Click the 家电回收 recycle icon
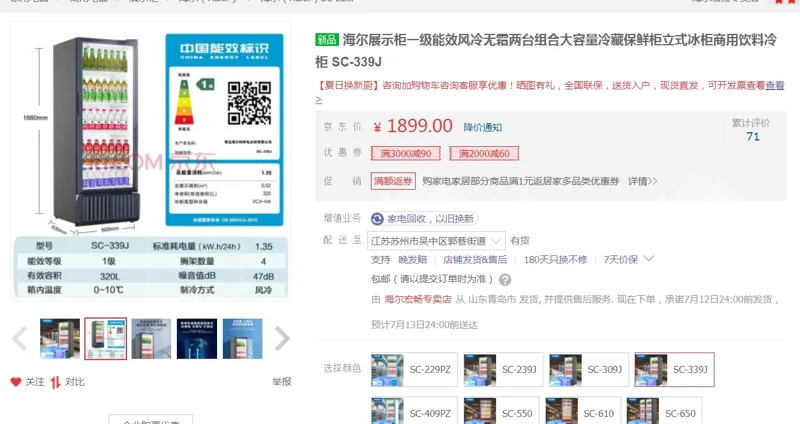The width and height of the screenshot is (800, 424). (x=377, y=219)
